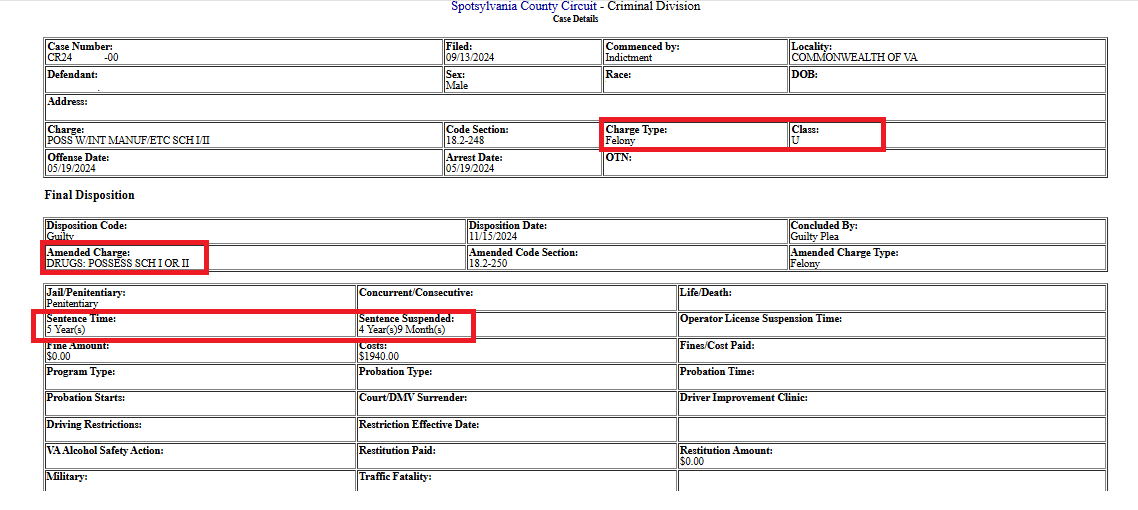Click disposition date 11/15/2024

click(x=492, y=237)
